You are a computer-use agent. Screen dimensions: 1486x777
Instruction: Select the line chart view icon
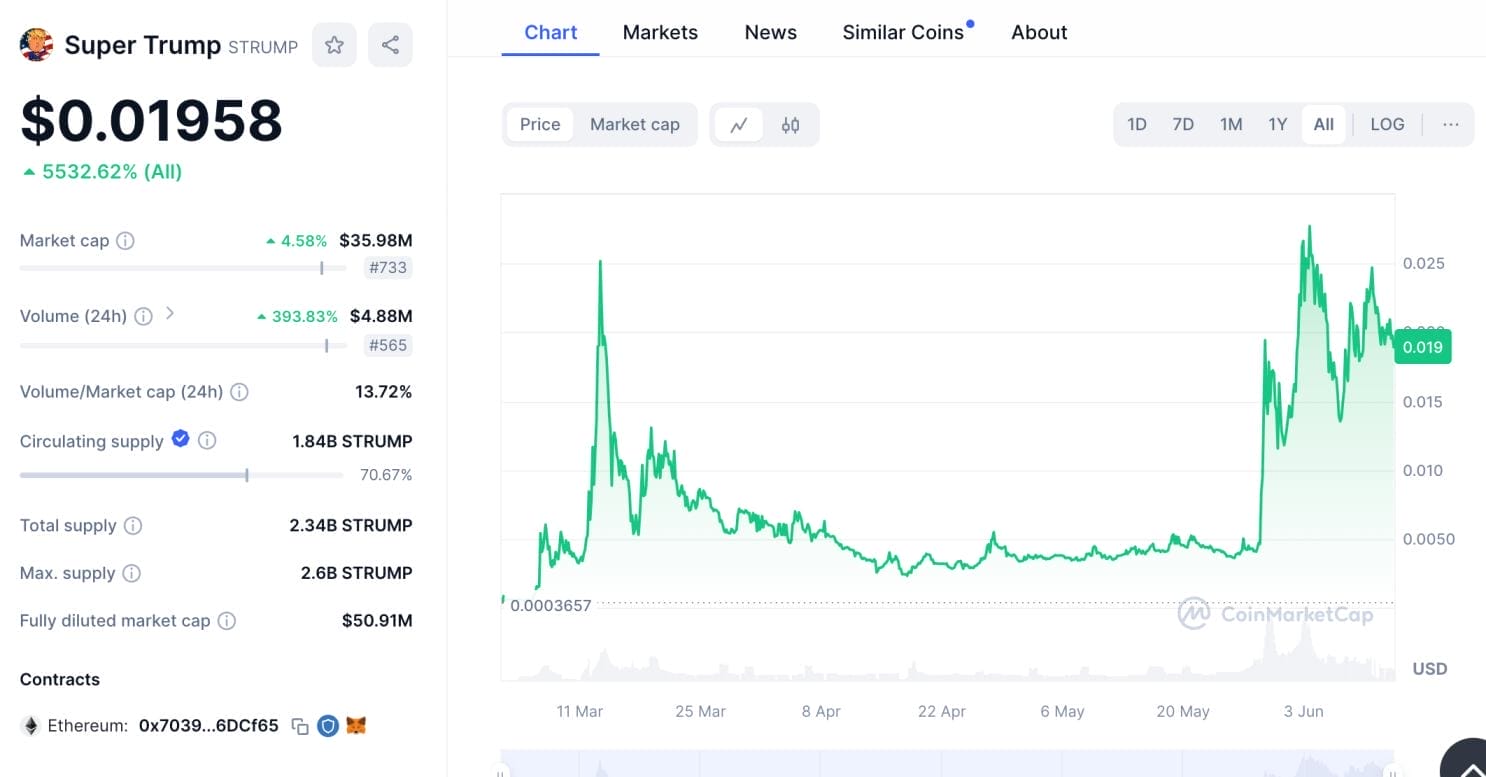tap(739, 125)
